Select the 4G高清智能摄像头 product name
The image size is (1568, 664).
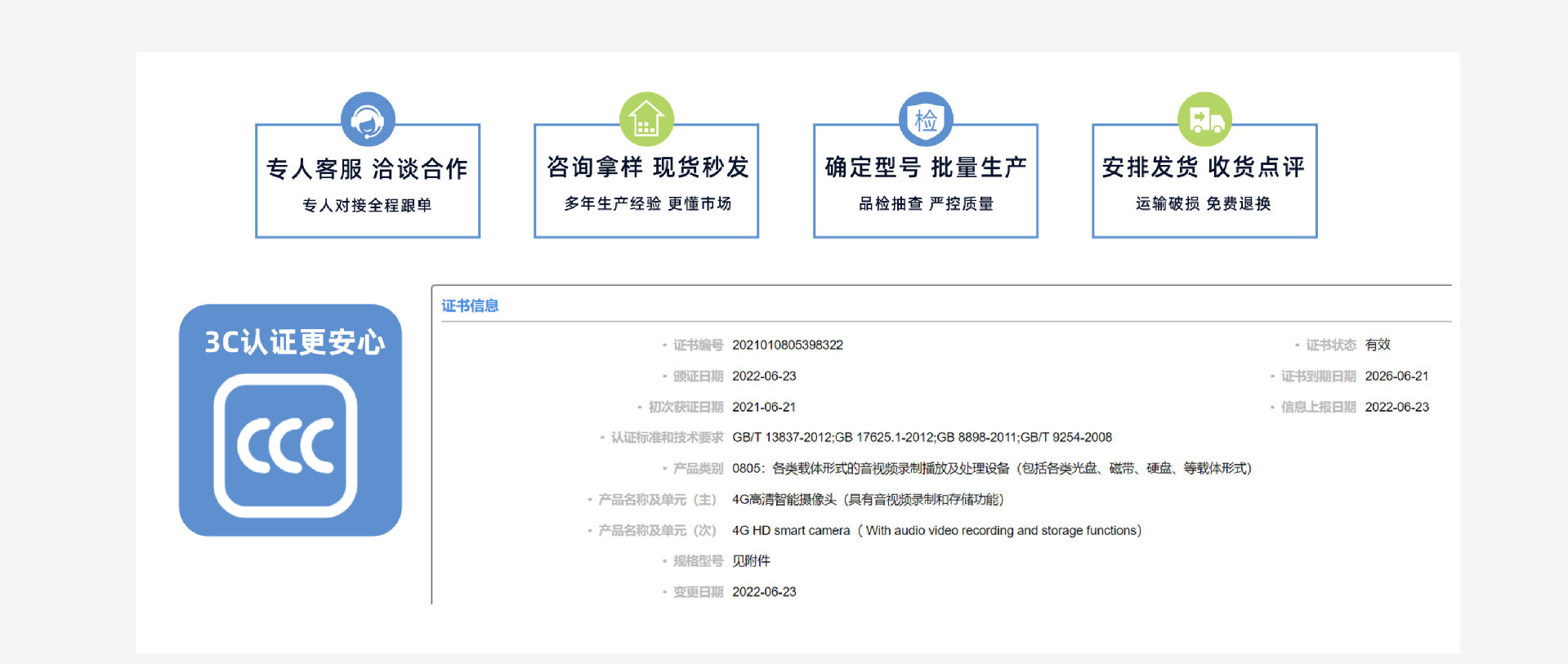point(868,499)
